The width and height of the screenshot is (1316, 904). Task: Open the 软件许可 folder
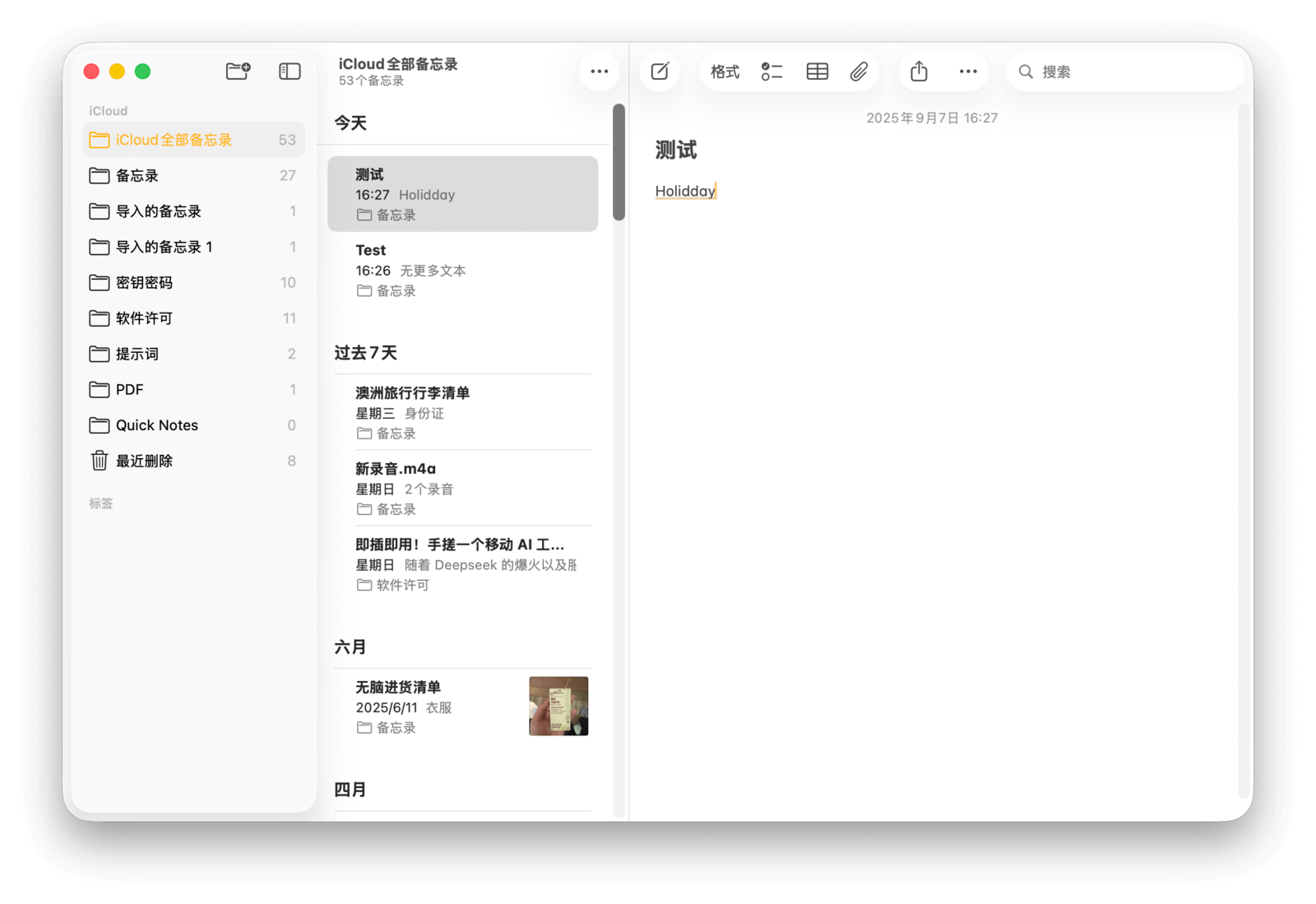[144, 318]
